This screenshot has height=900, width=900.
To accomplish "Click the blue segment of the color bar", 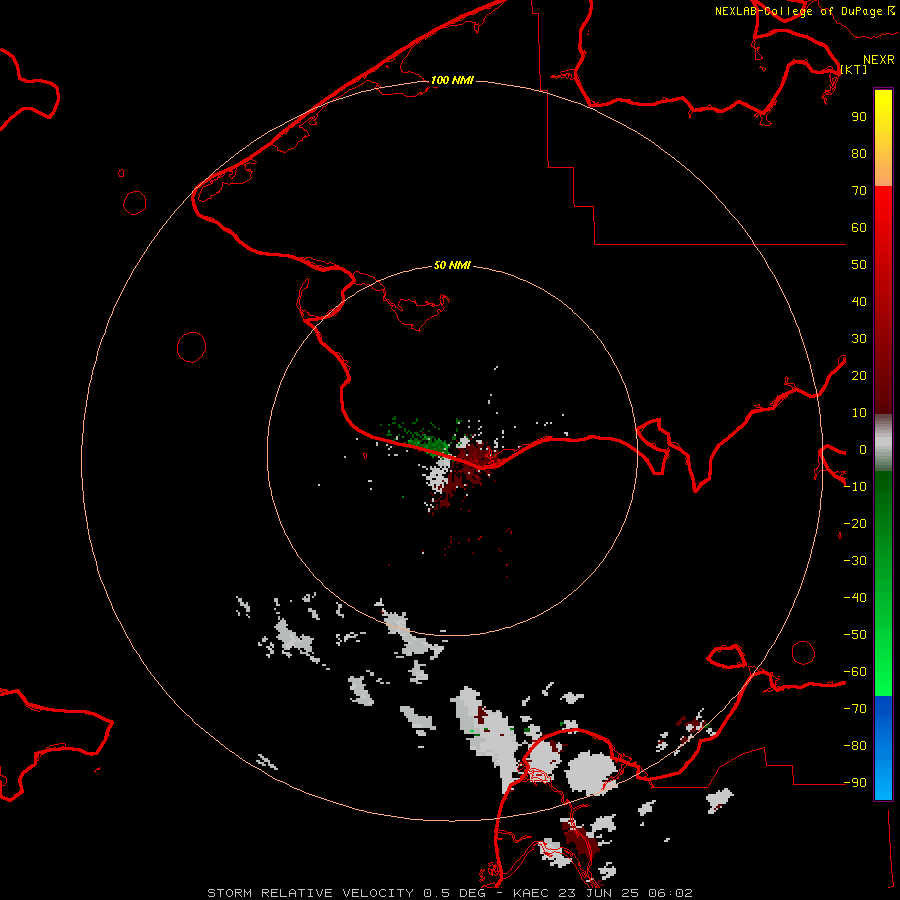I will [x=883, y=747].
